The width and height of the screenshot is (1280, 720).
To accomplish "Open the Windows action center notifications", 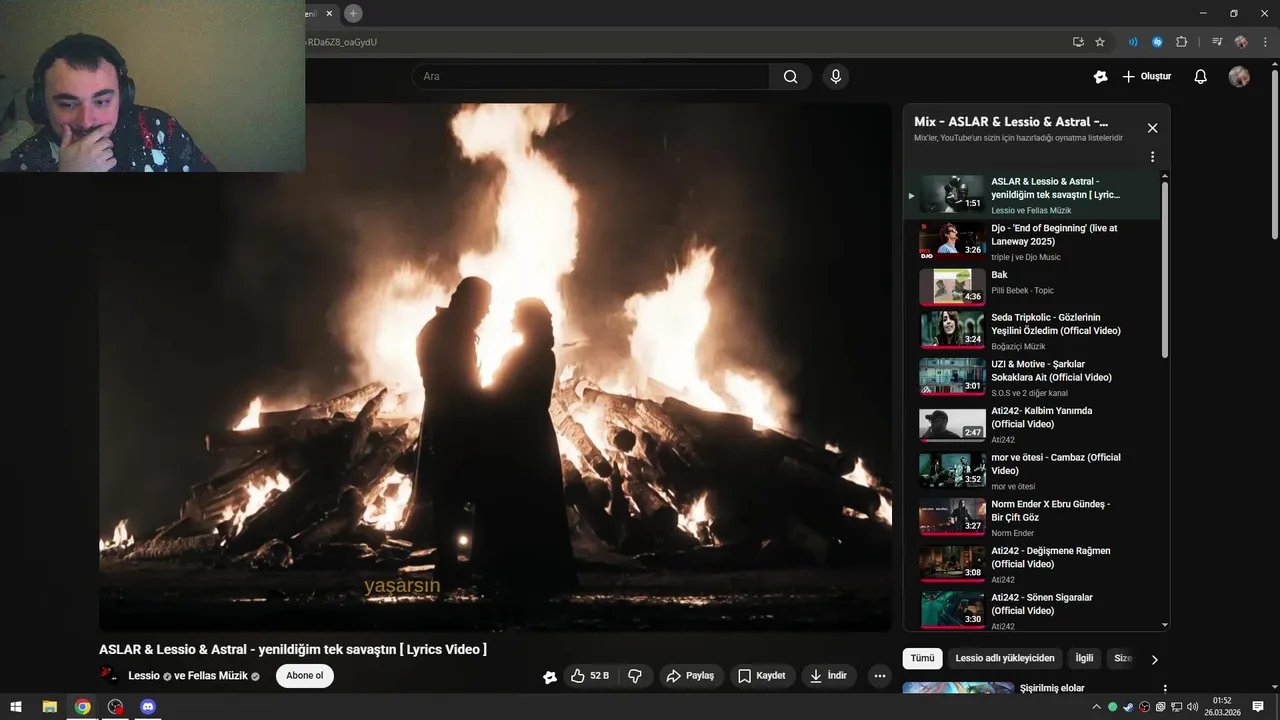I will (x=1258, y=707).
